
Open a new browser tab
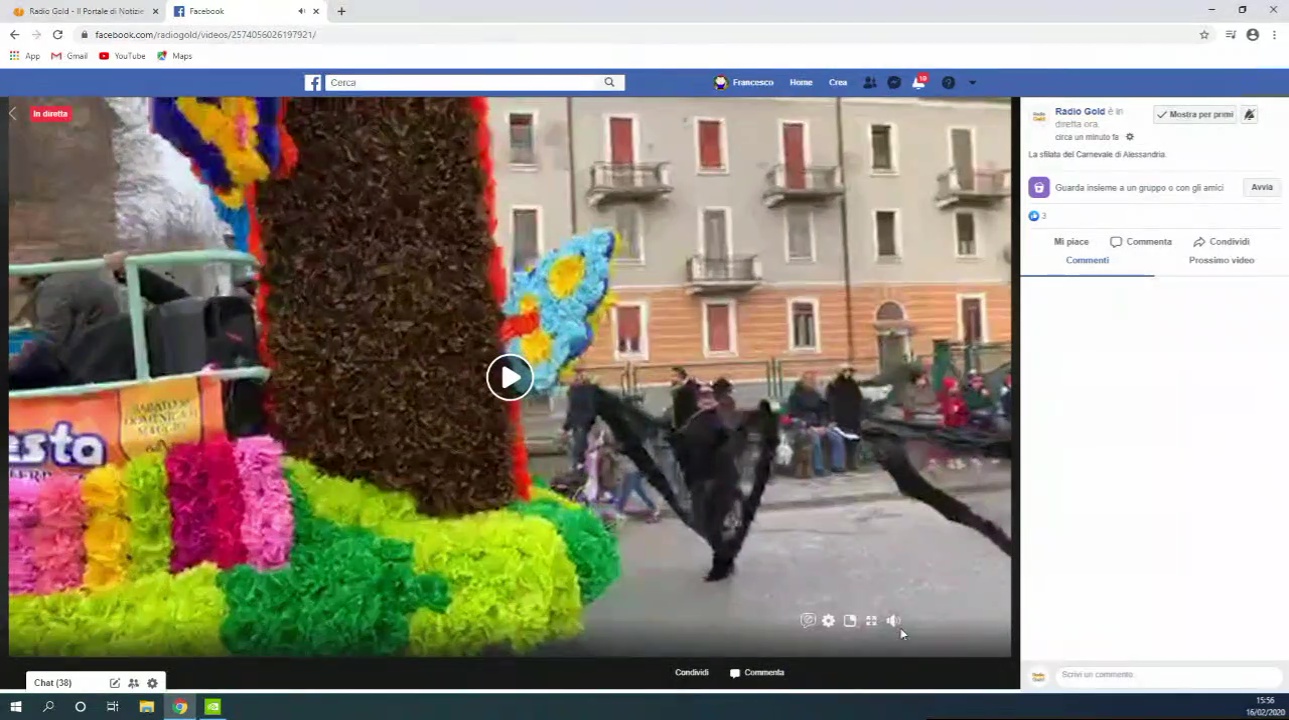coord(341,11)
